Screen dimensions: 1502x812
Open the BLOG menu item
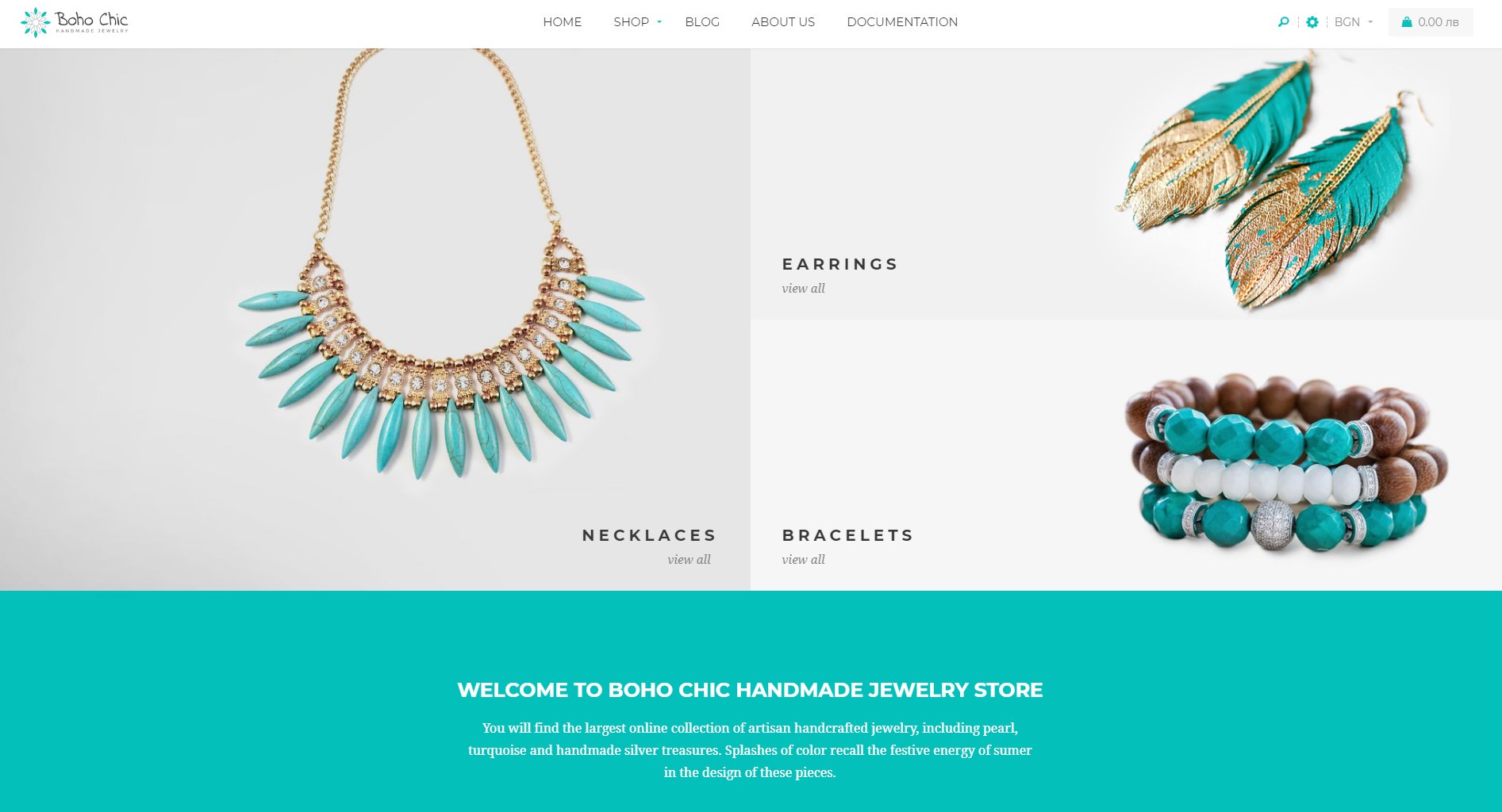tap(702, 22)
